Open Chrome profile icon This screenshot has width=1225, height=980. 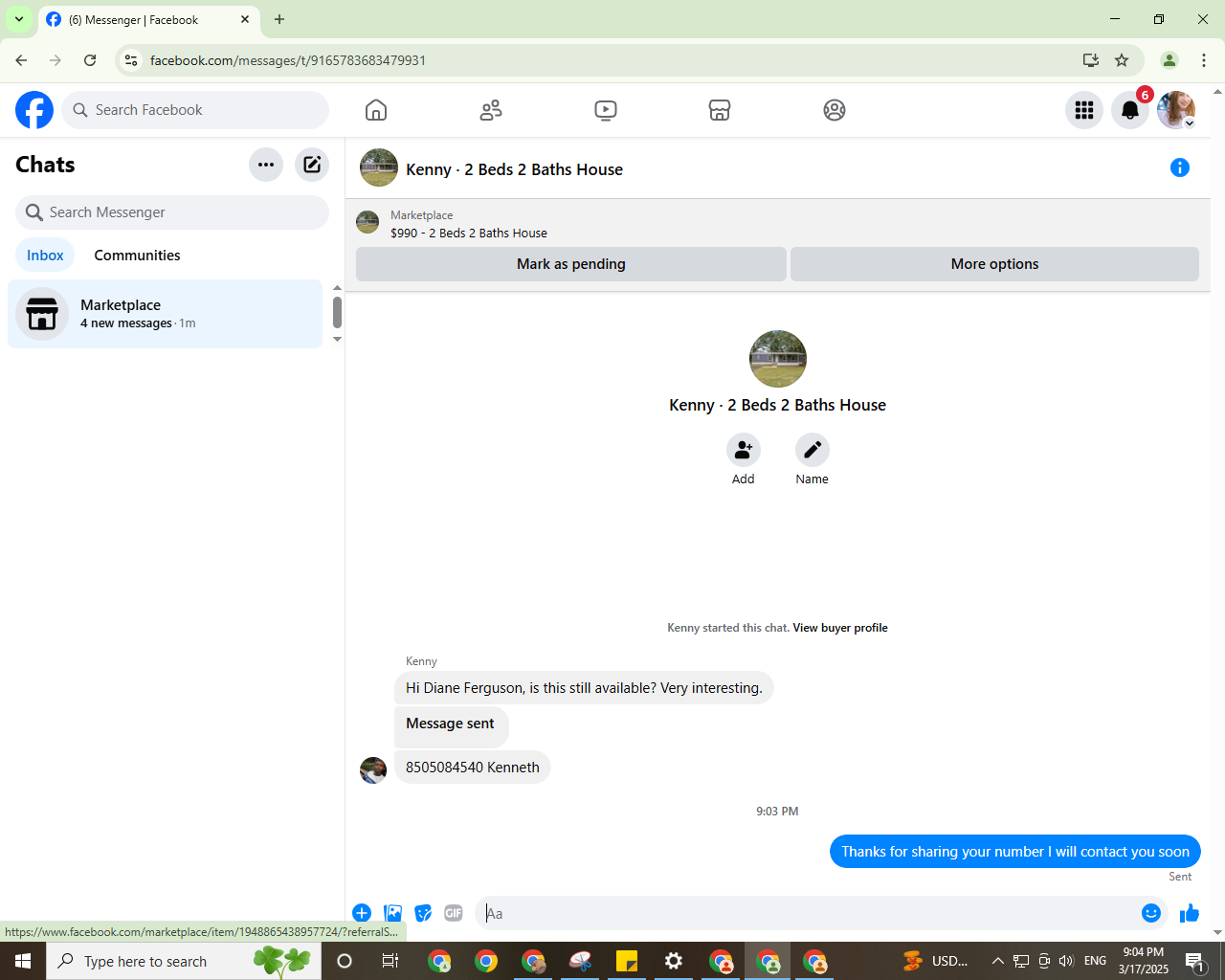(x=1169, y=60)
